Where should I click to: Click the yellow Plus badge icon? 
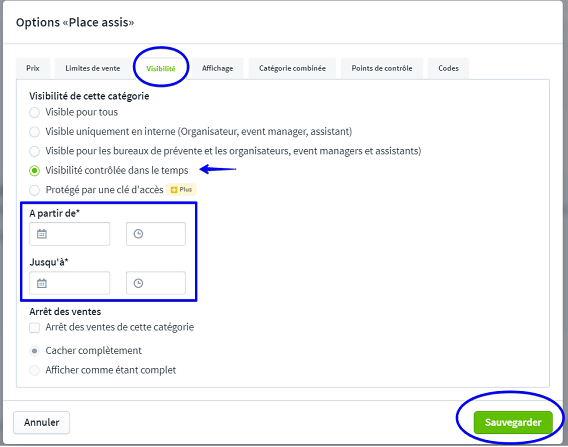coord(174,190)
